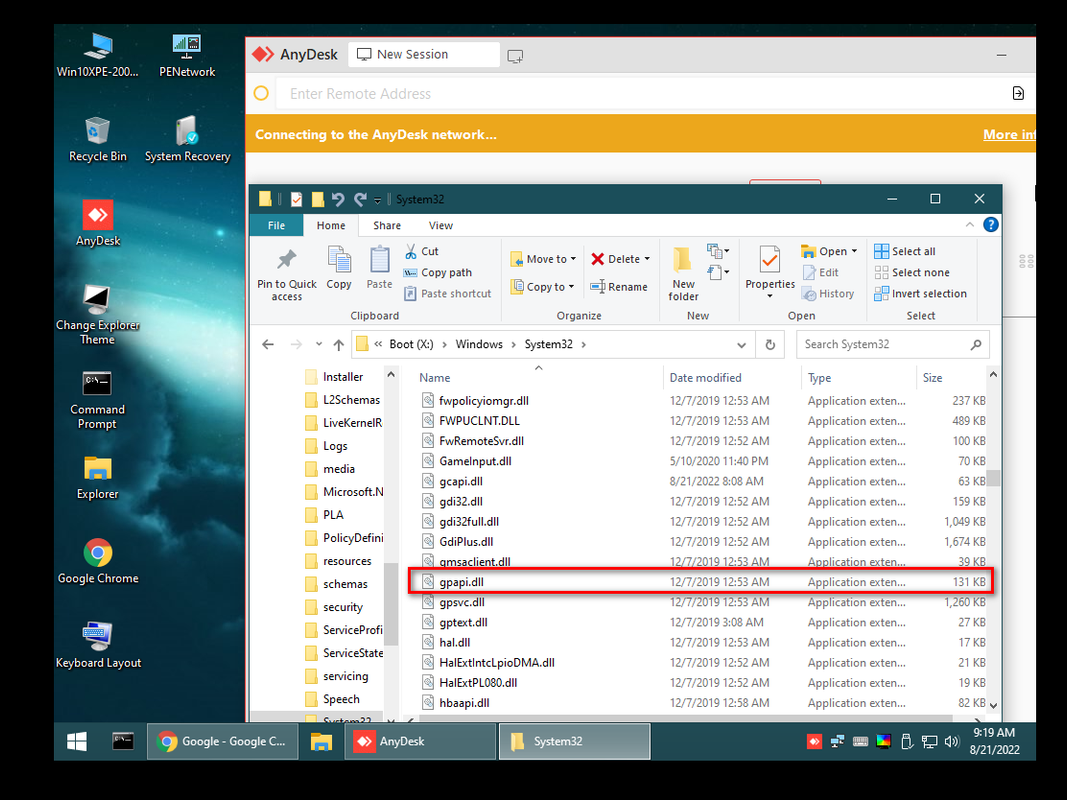Sort by the Size column header
This screenshot has width=1067, height=800.
(x=932, y=378)
